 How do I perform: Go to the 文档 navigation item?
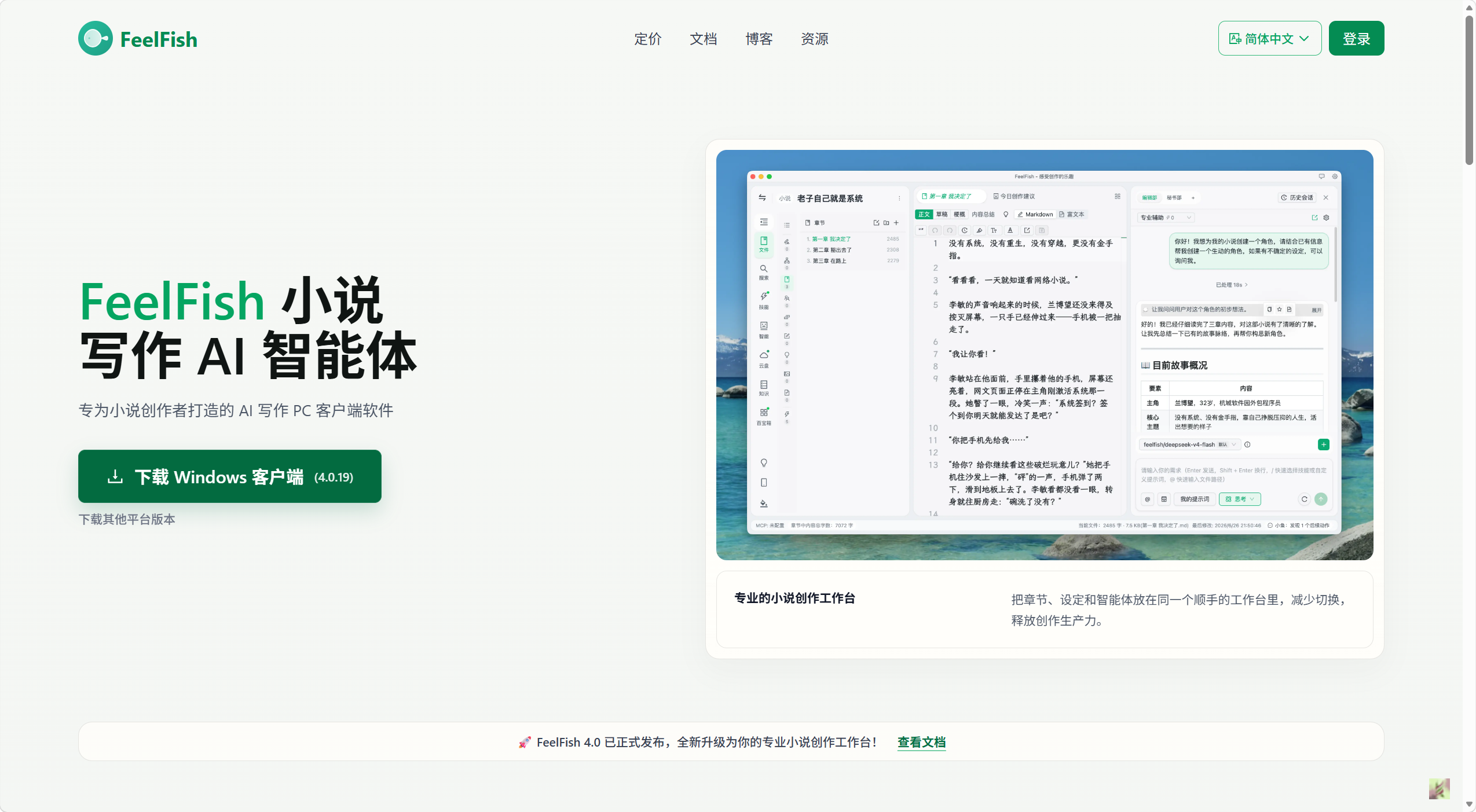pos(703,39)
